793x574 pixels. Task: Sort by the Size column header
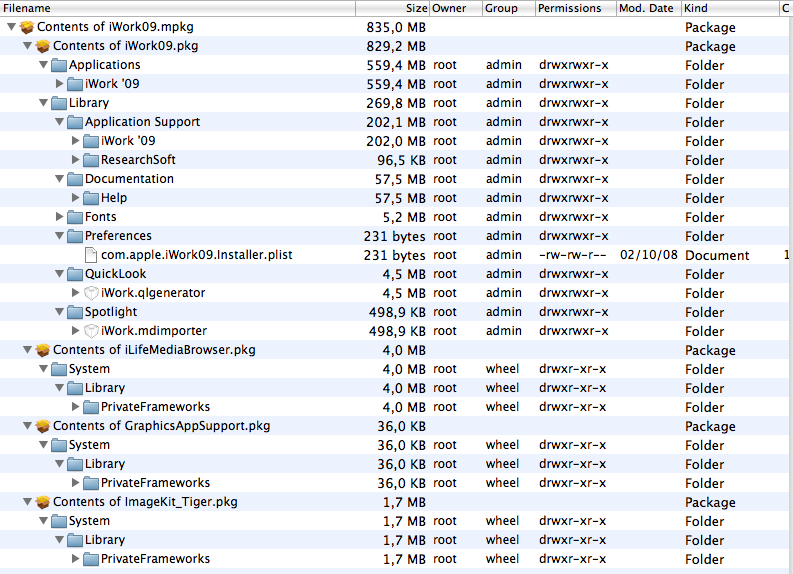(x=392, y=8)
